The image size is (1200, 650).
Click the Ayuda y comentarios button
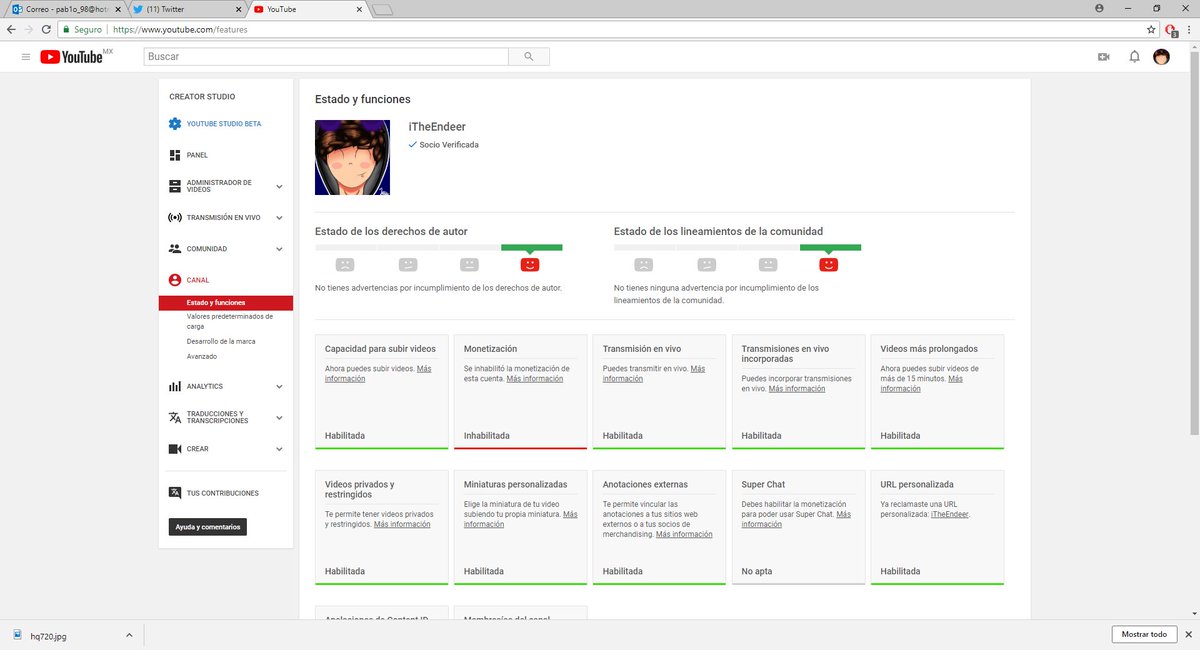(x=207, y=527)
